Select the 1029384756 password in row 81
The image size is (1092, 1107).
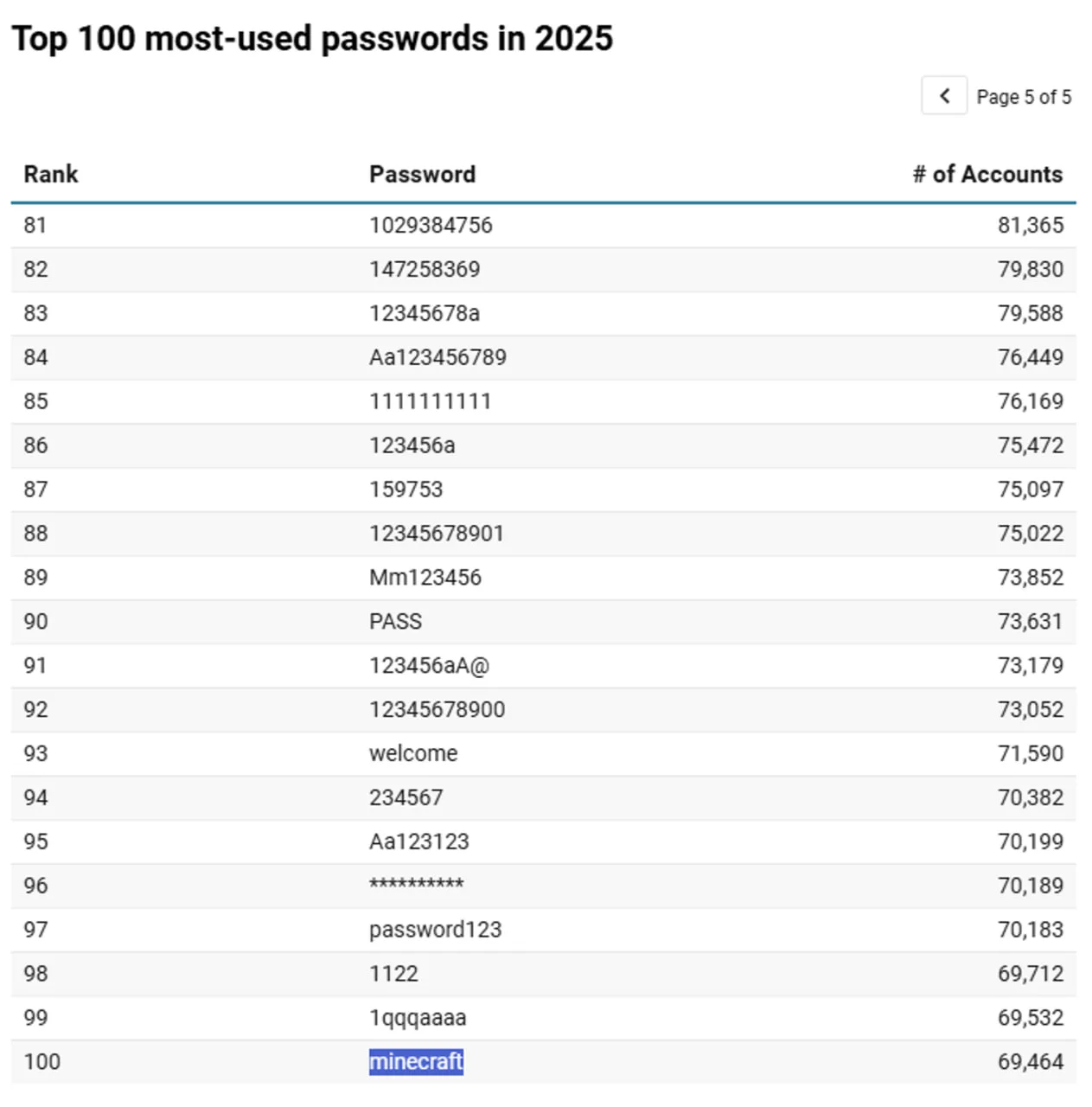431,226
